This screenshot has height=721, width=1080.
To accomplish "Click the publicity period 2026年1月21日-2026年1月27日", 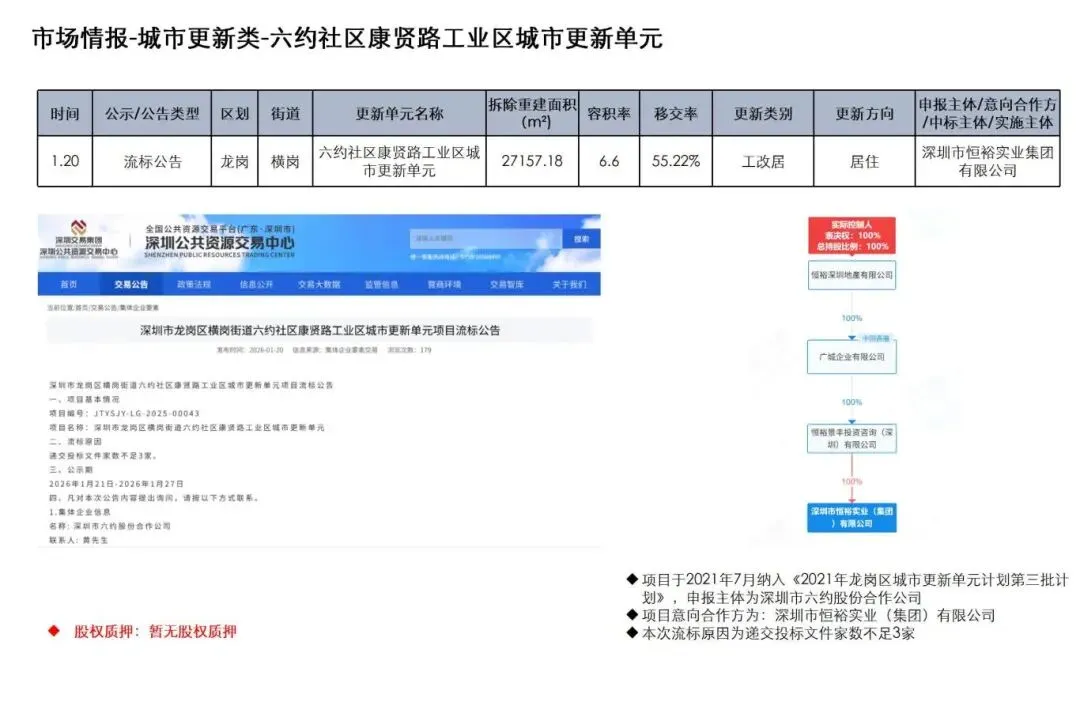I will [x=116, y=484].
